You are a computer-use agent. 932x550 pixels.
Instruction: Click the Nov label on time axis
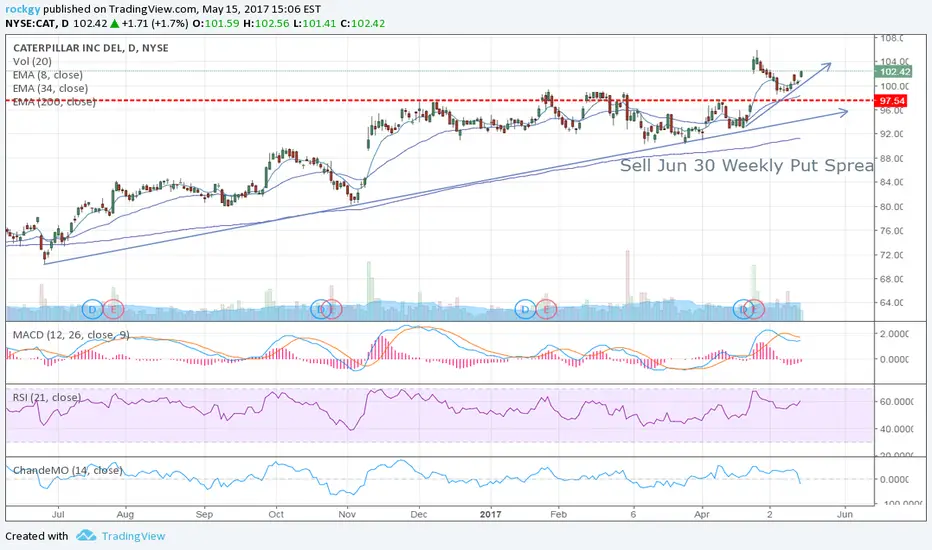point(347,514)
